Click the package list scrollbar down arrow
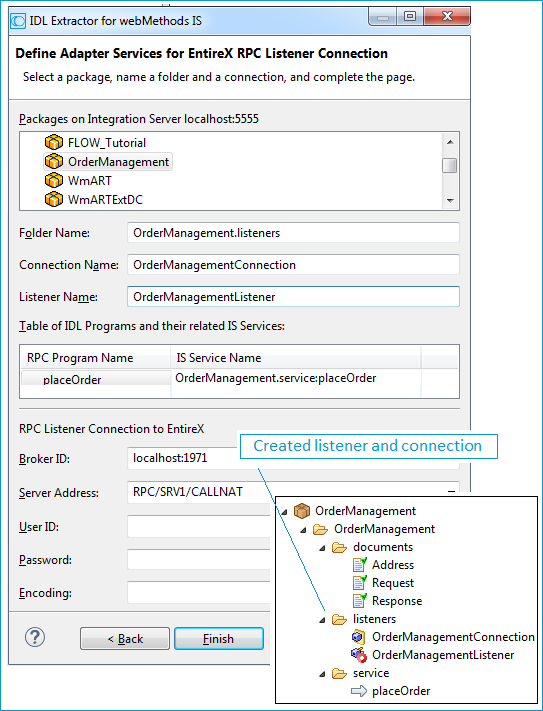Image resolution: width=543 pixels, height=711 pixels. point(450,200)
